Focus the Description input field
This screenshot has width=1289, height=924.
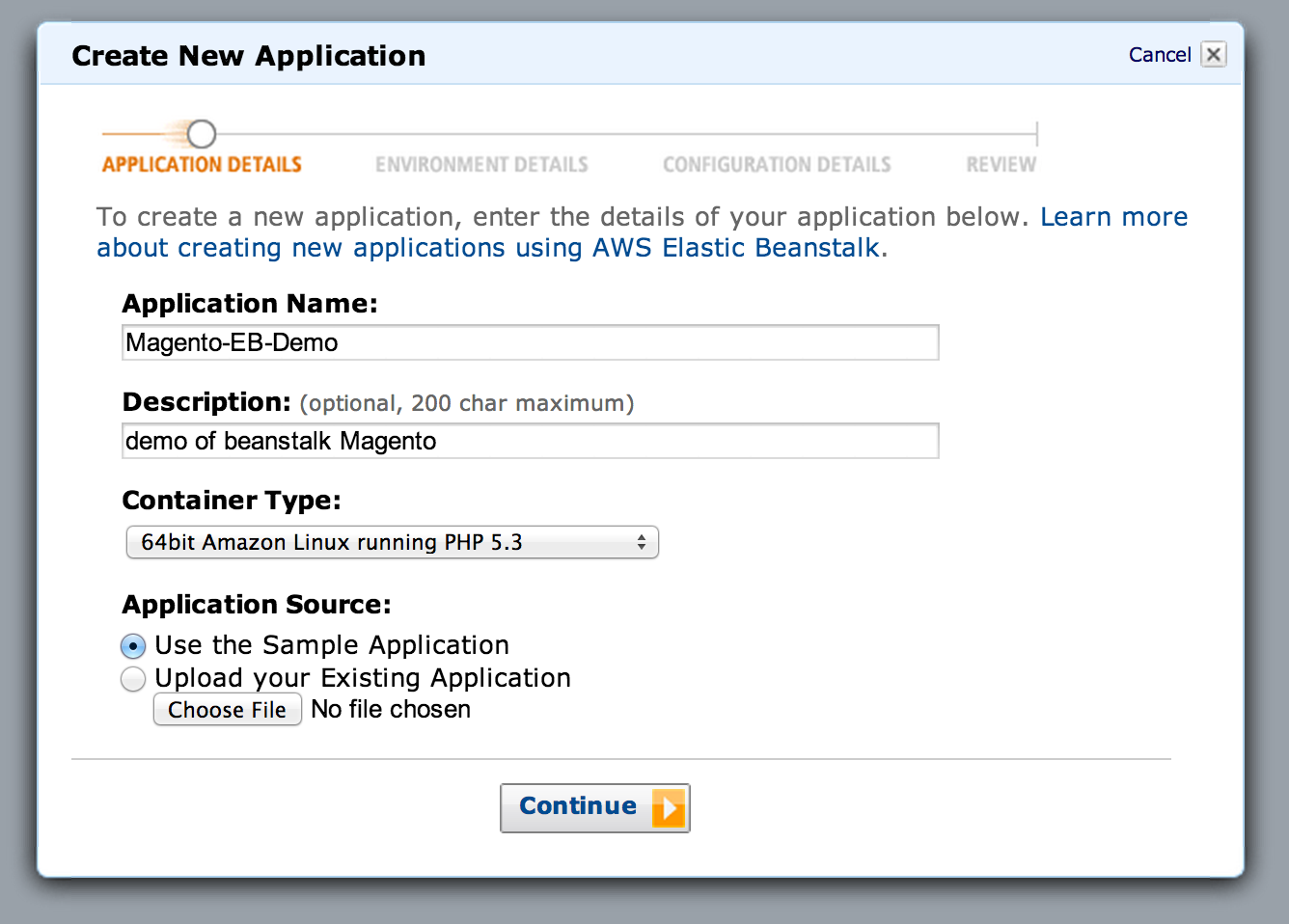pyautogui.click(x=531, y=441)
